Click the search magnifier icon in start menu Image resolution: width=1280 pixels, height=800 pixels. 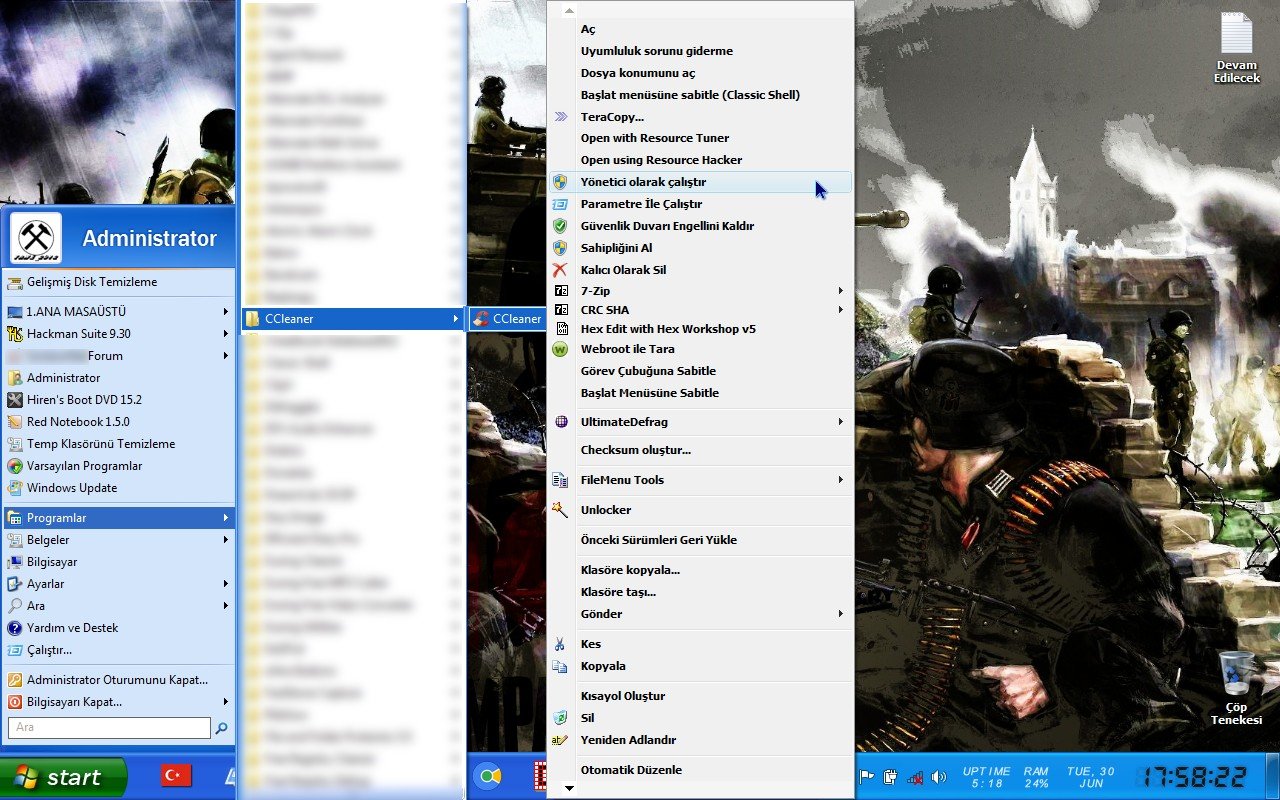click(221, 728)
